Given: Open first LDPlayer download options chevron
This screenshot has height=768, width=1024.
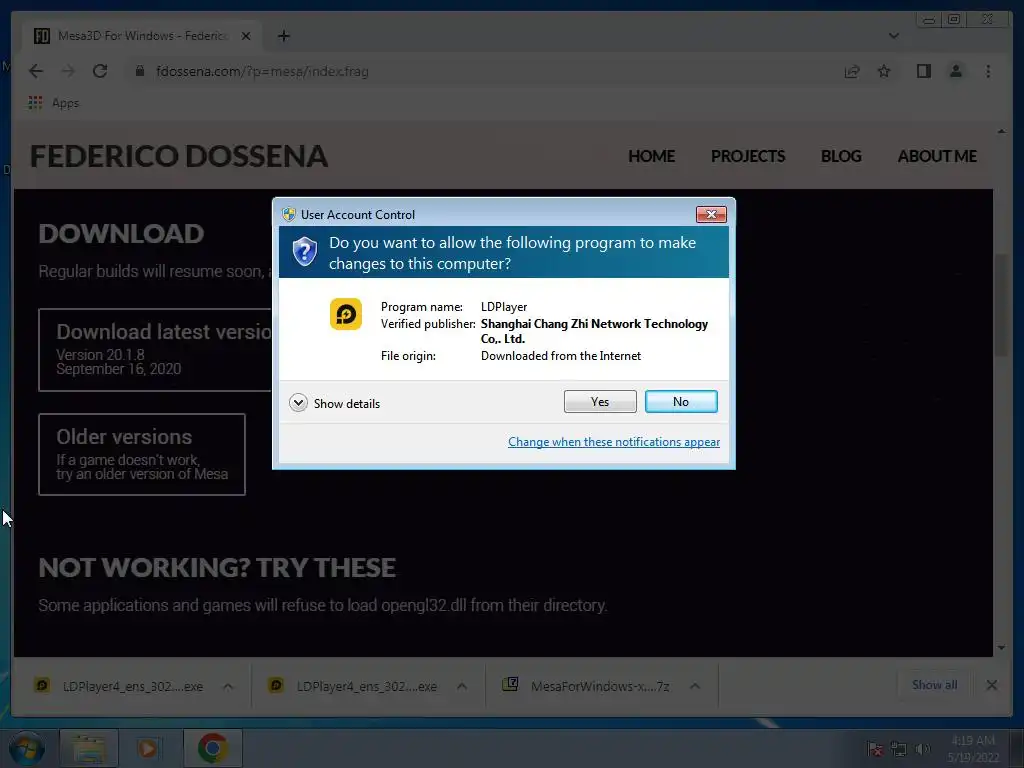Looking at the screenshot, I should 228,686.
